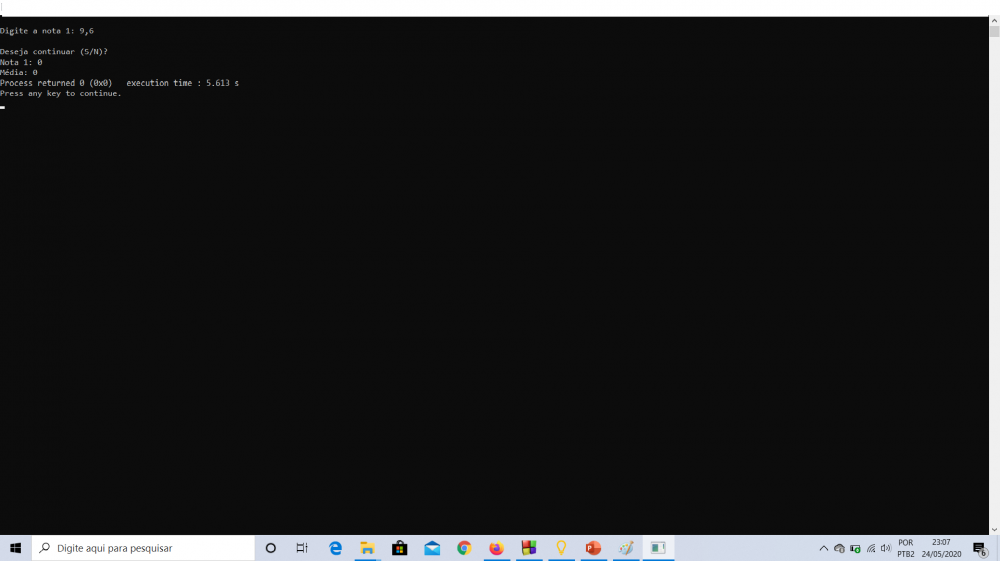Open the Windows Start menu

pyautogui.click(x=15, y=548)
